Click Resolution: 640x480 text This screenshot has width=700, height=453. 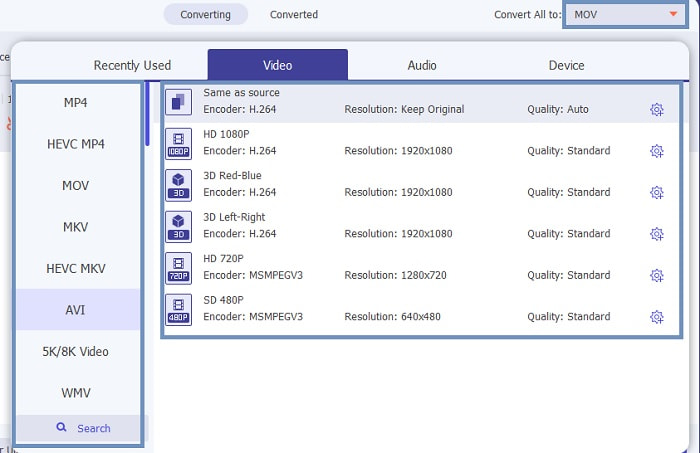pyautogui.click(x=392, y=317)
